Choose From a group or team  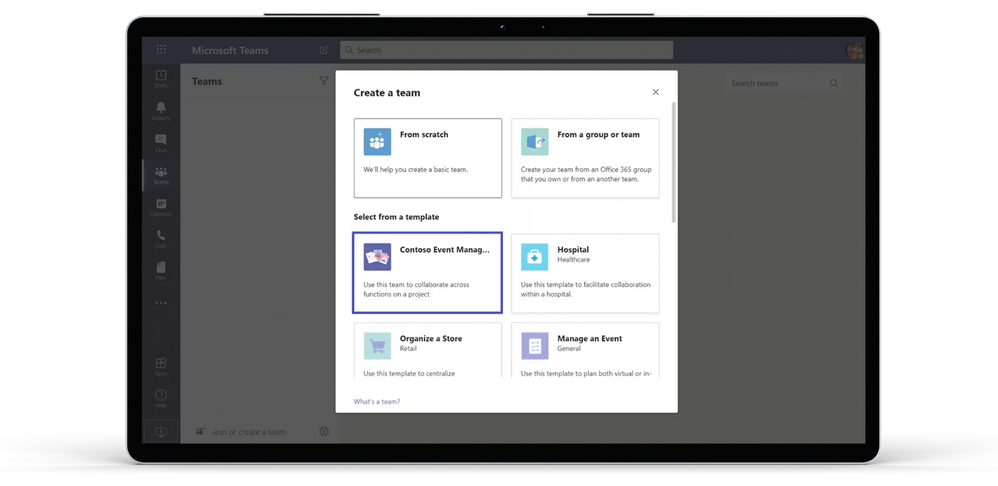click(585, 158)
